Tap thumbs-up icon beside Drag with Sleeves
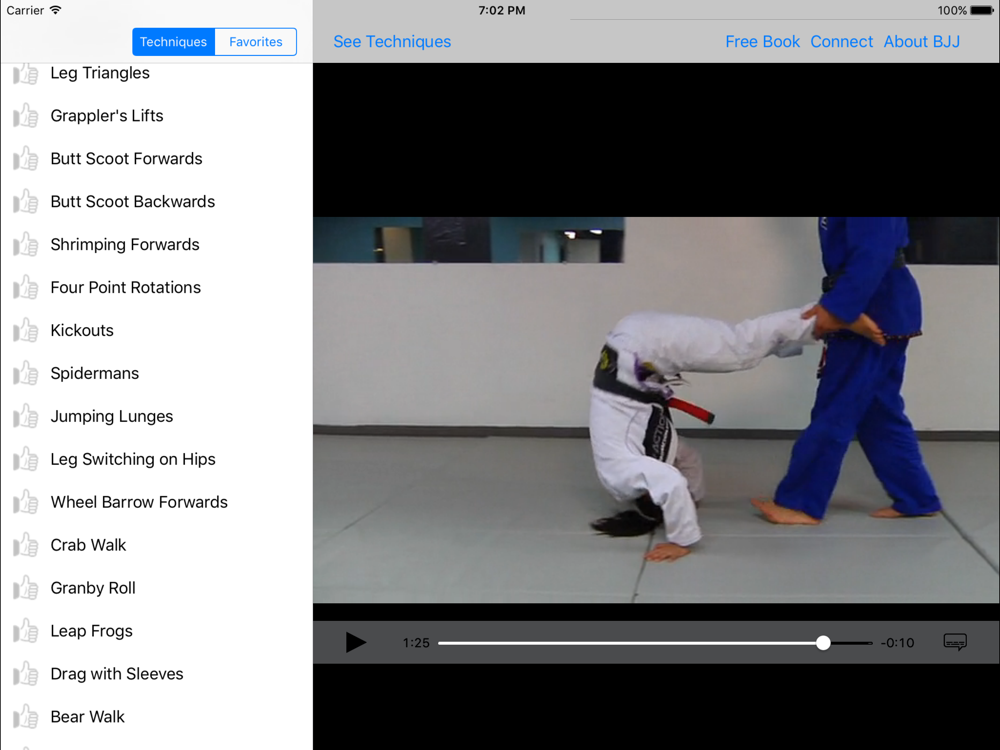The width and height of the screenshot is (1000, 750). click(26, 673)
